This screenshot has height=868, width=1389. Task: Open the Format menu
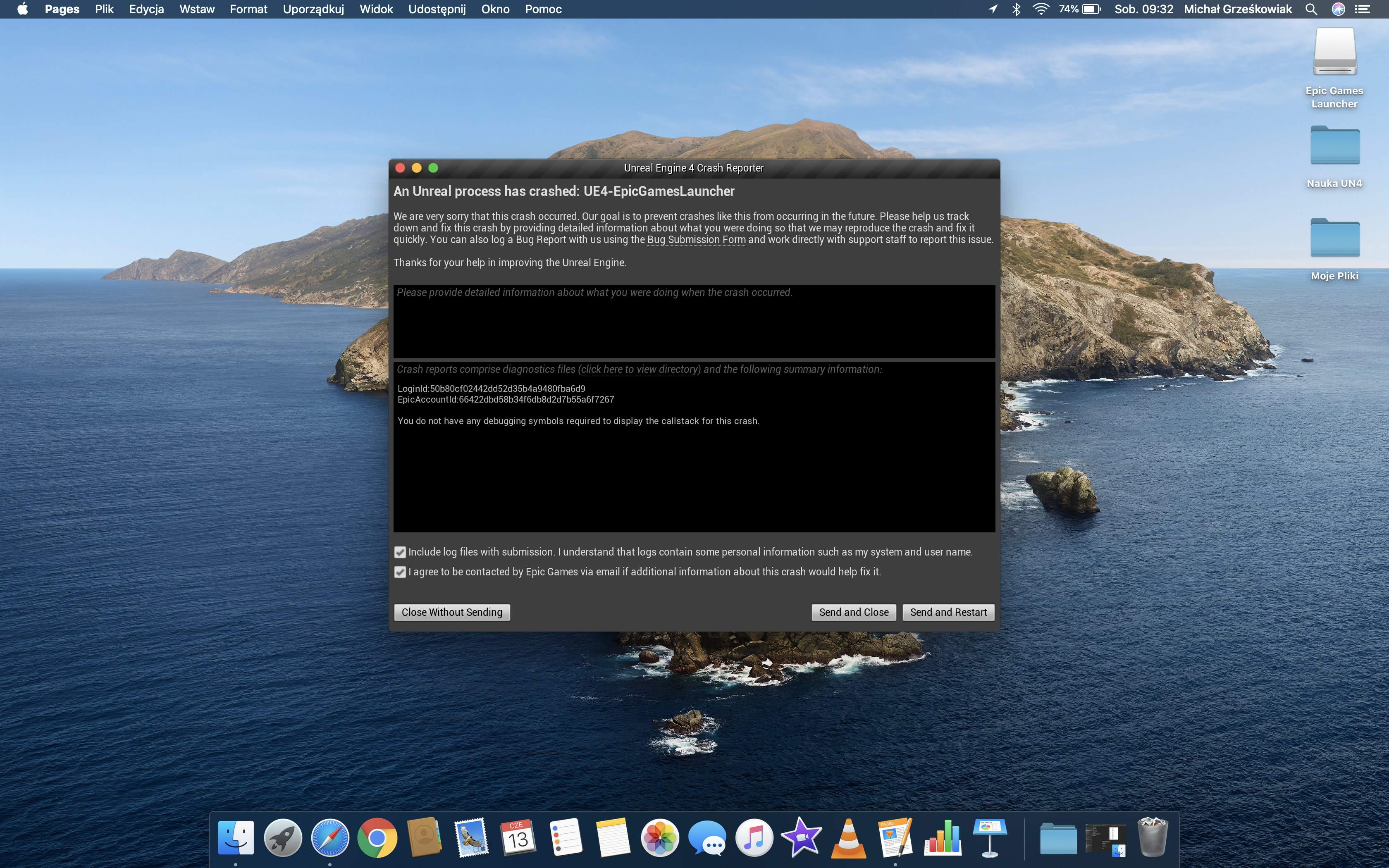click(248, 9)
